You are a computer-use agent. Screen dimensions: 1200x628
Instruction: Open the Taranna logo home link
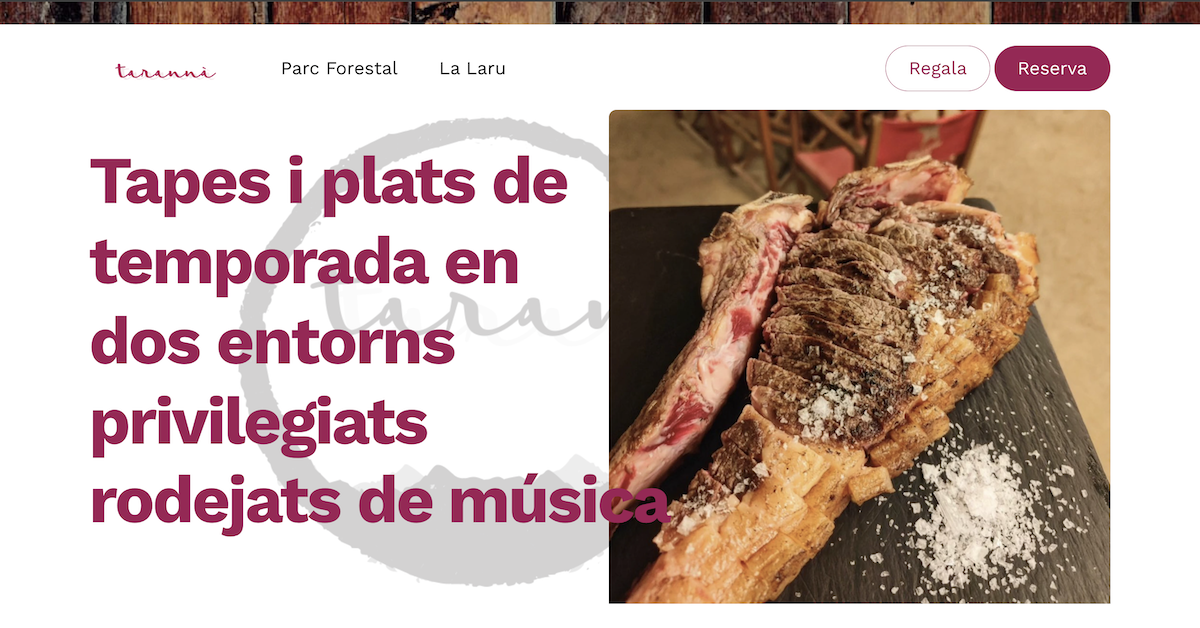[x=165, y=70]
